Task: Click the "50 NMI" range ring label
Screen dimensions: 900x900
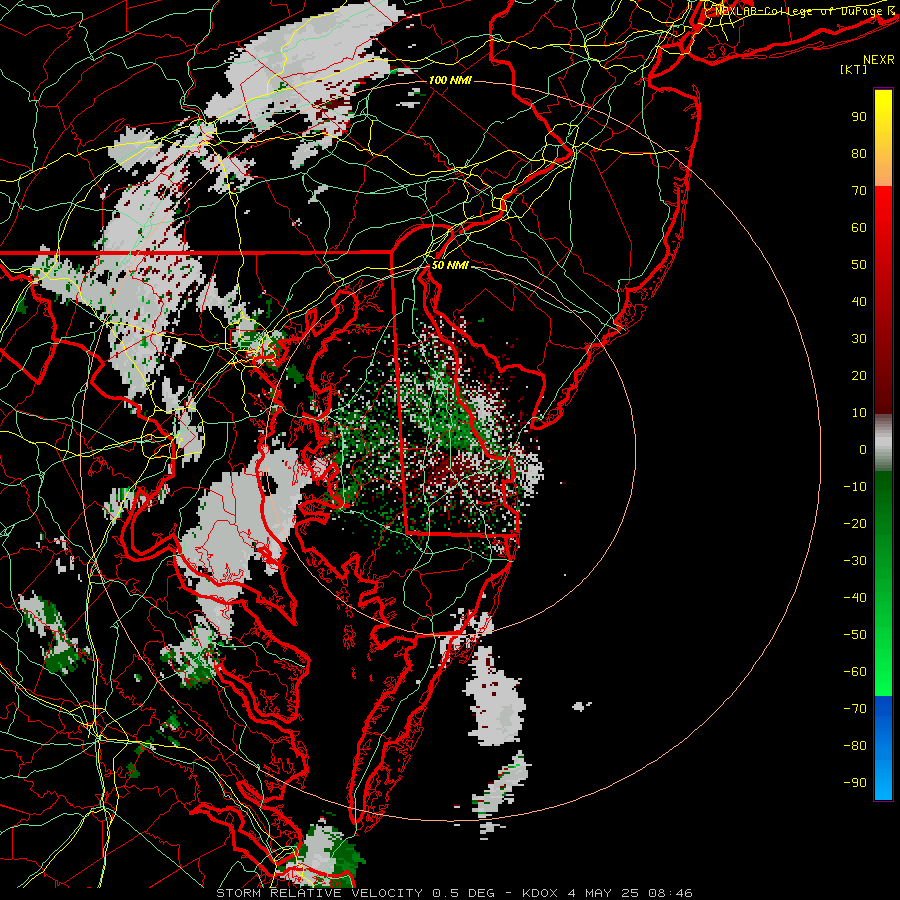Action: tap(450, 265)
